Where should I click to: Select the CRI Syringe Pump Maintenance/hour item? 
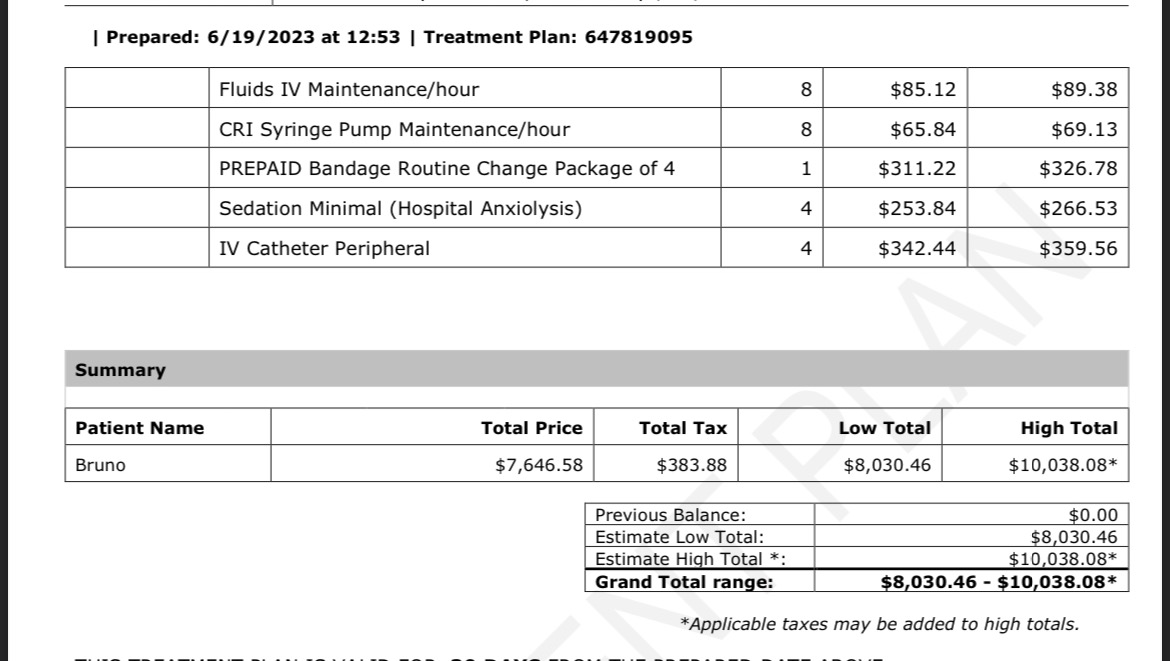point(394,130)
